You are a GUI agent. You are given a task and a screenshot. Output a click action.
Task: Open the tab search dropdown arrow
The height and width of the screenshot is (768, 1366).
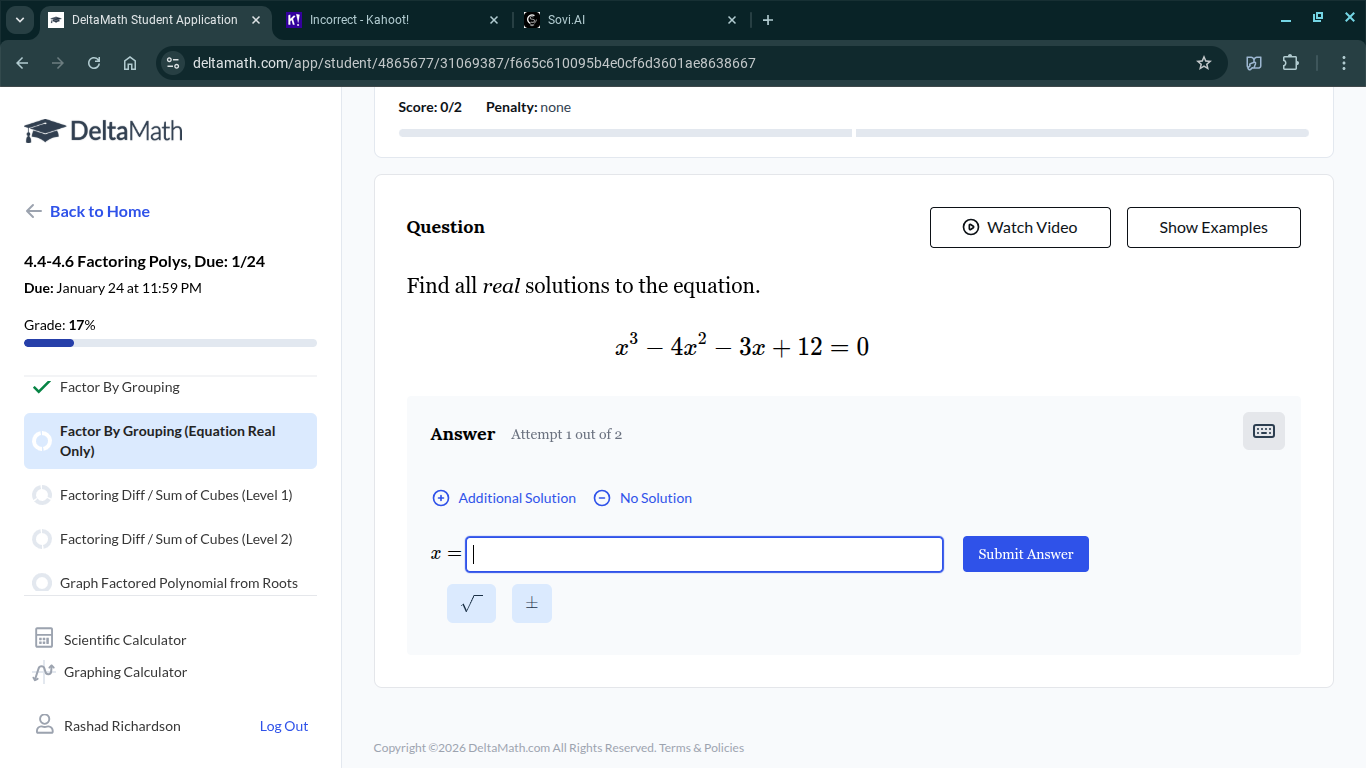[x=19, y=20]
